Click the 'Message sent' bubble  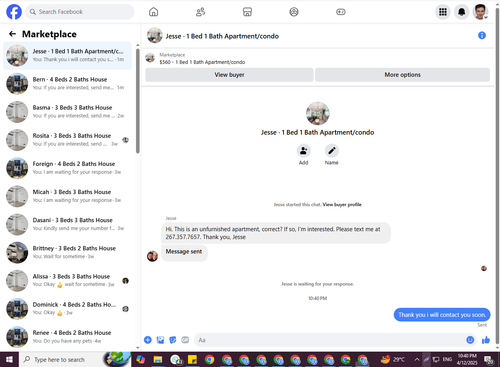tap(184, 252)
